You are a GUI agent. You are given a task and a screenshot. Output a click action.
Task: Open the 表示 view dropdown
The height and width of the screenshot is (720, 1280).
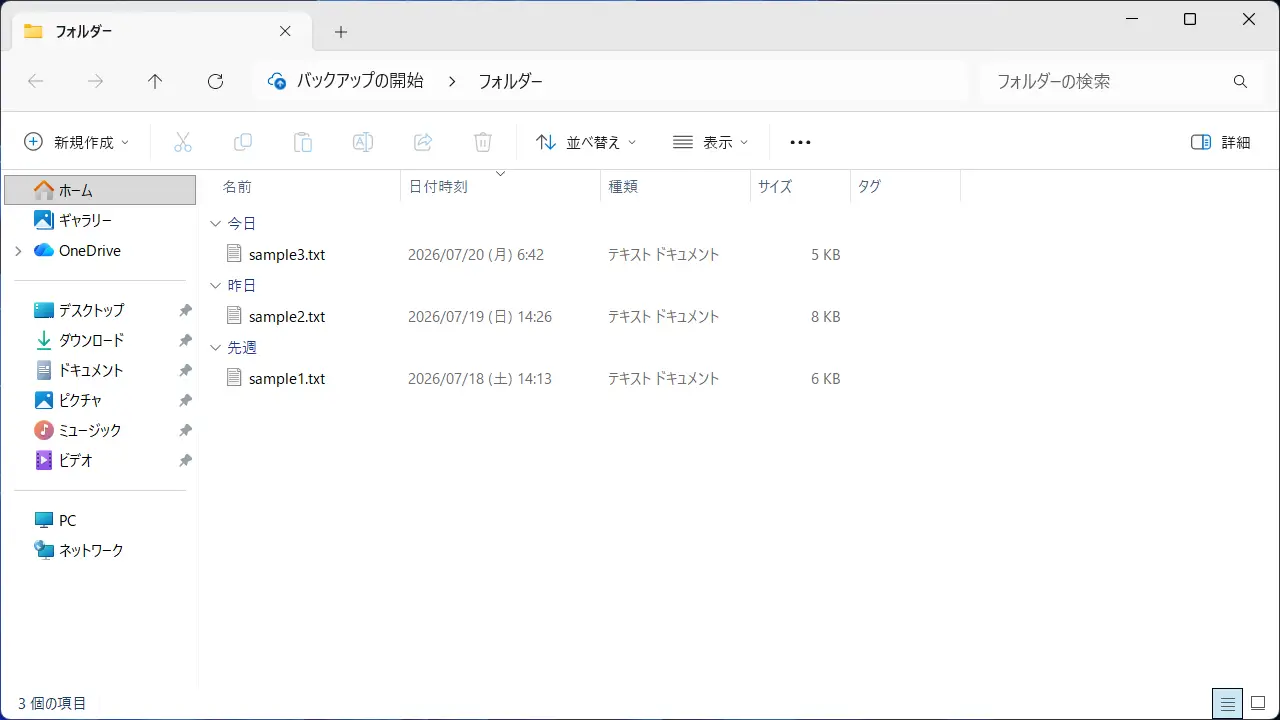click(711, 142)
